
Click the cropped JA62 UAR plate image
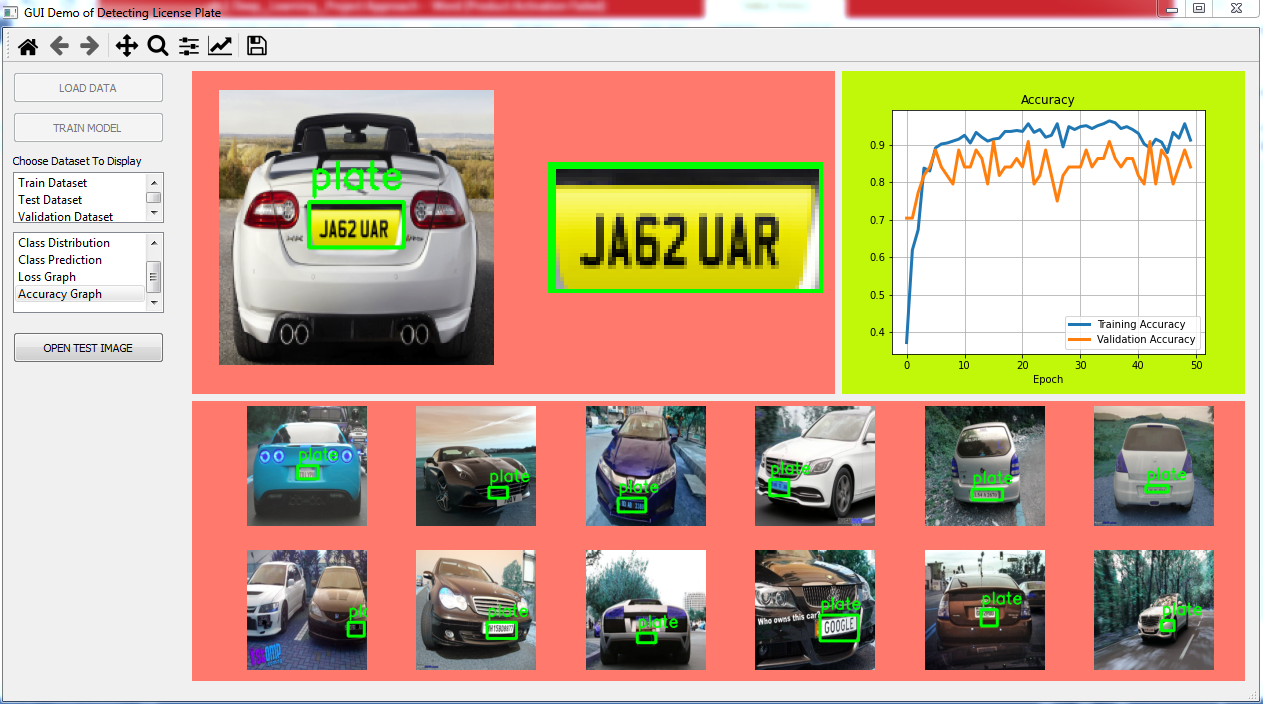(x=685, y=227)
